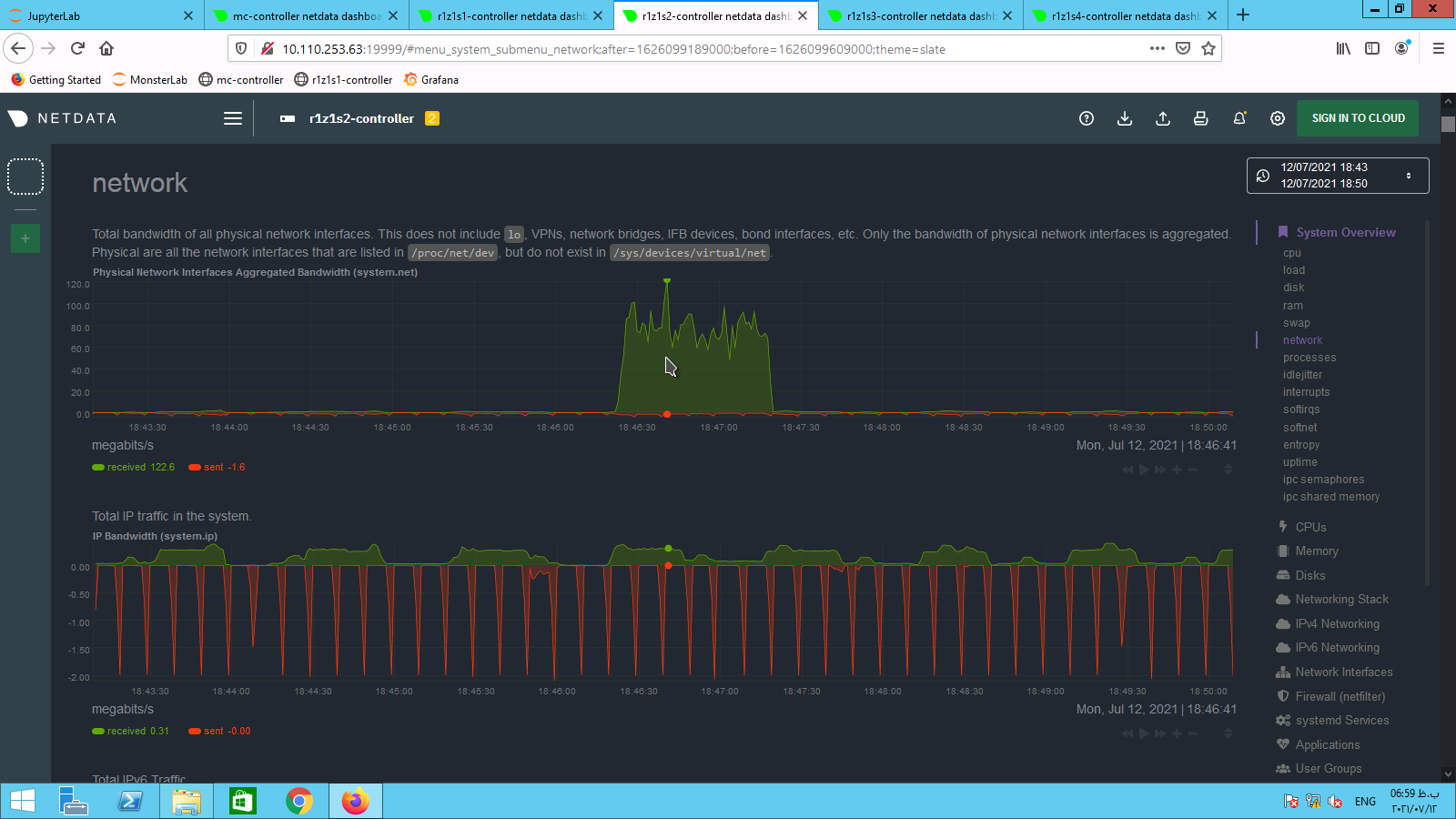Open the Netdata settings gear icon
This screenshot has width=1456, height=819.
tap(1278, 118)
